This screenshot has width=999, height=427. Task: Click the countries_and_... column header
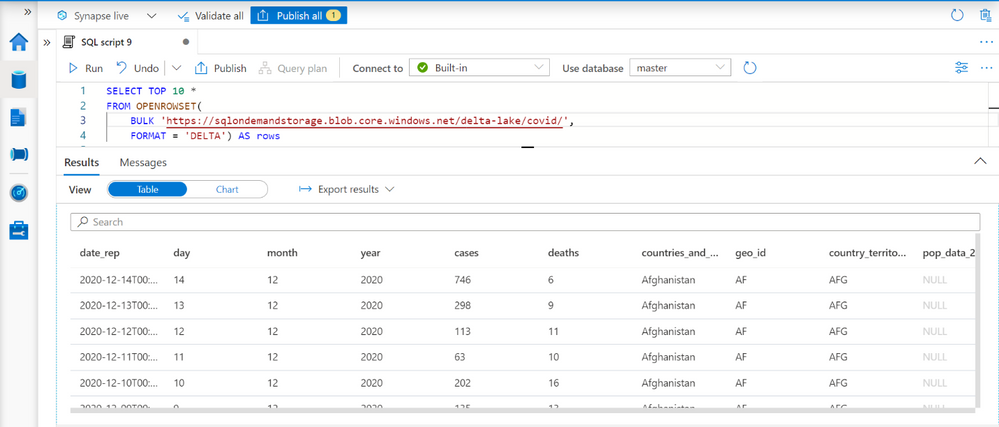point(682,253)
